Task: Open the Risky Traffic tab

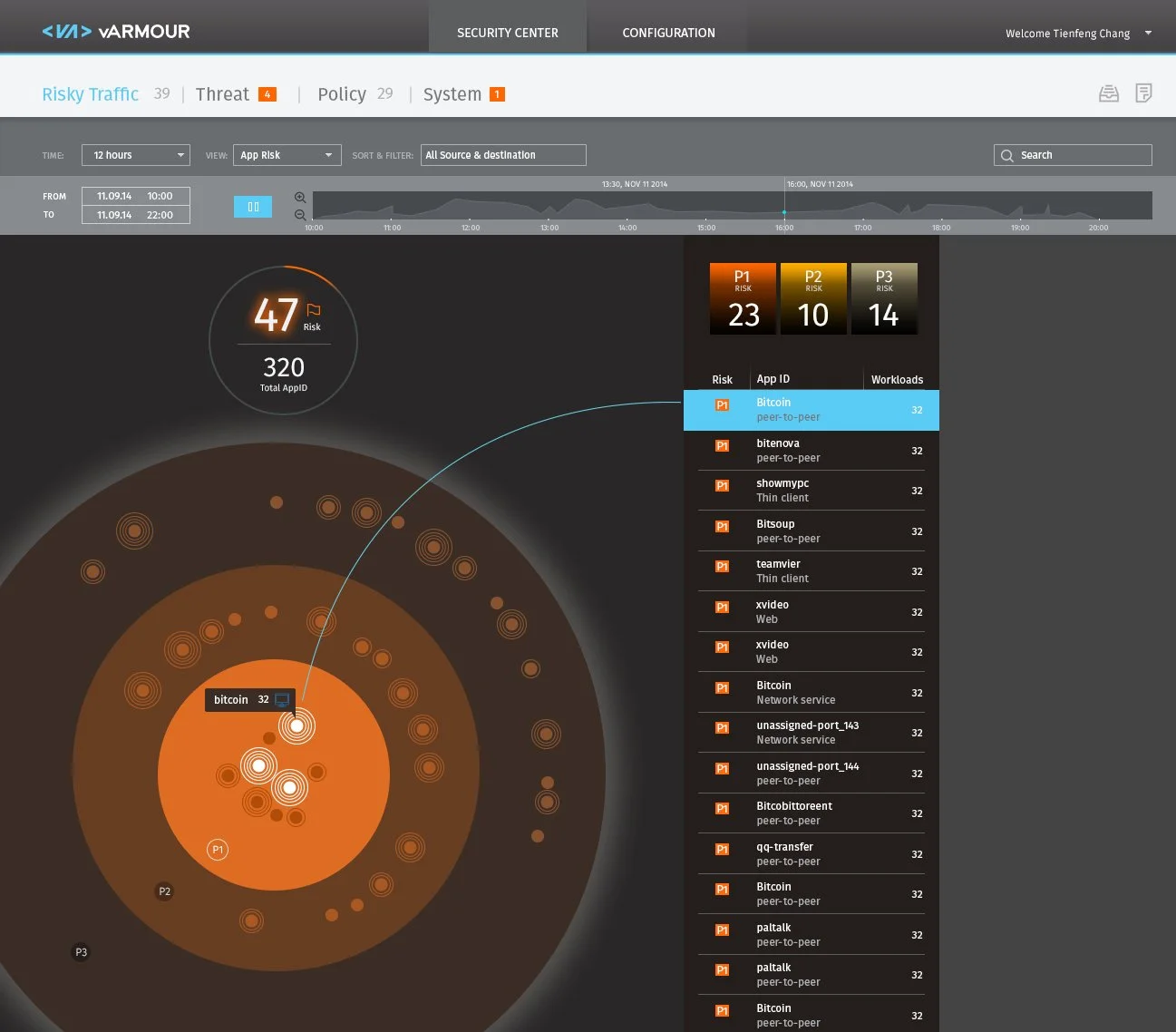Action: pyautogui.click(x=91, y=94)
